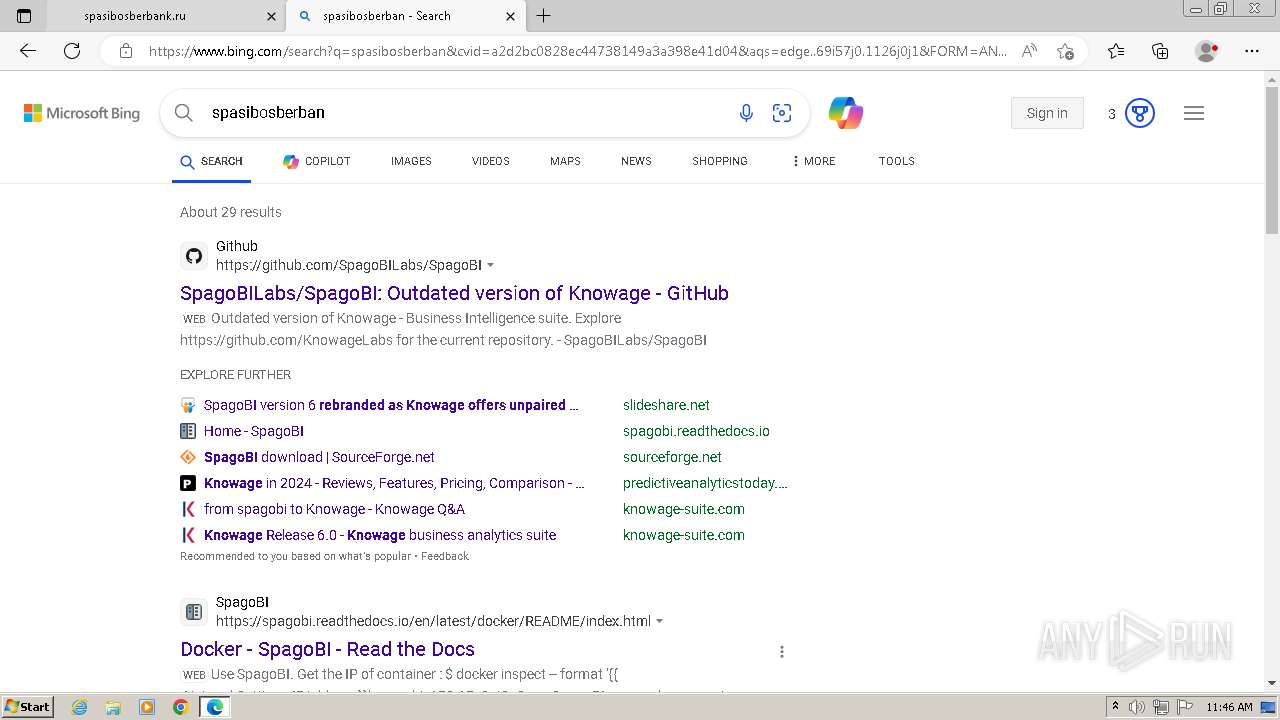Select the SEARCH tab
This screenshot has height=720, width=1280.
coord(211,161)
